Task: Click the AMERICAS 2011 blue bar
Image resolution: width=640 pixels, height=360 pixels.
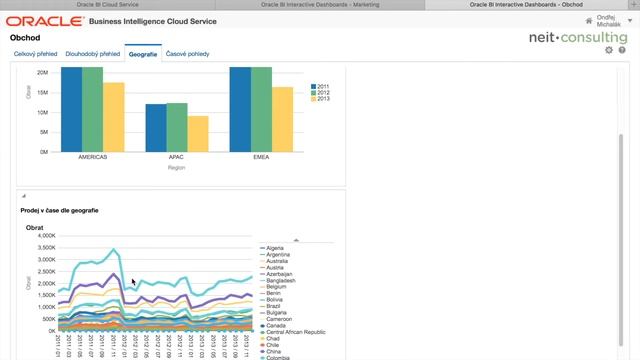Action: 71,109
